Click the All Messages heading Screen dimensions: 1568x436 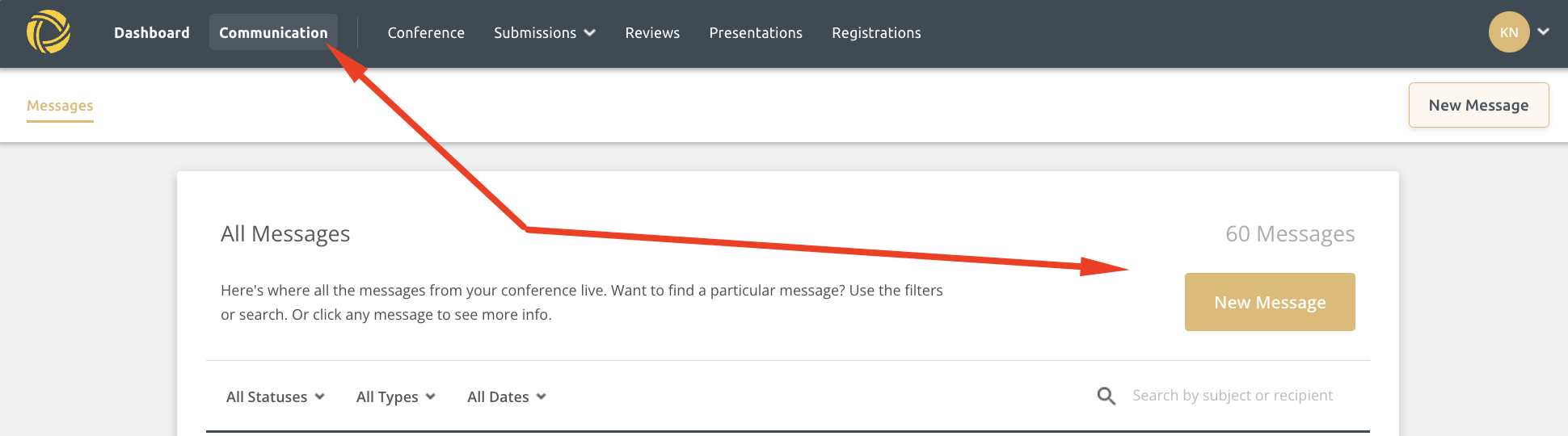[x=285, y=234]
